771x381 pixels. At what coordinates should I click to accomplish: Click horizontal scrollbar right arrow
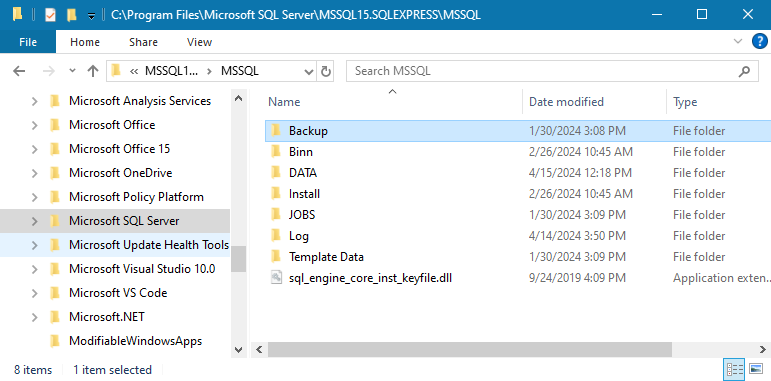click(x=764, y=350)
